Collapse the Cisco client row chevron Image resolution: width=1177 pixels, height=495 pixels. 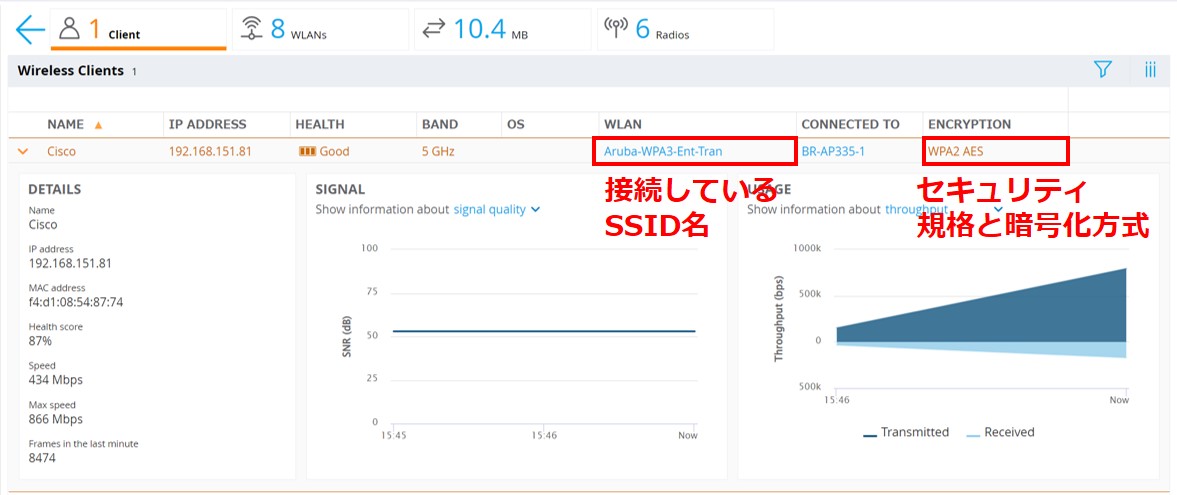pyautogui.click(x=23, y=152)
